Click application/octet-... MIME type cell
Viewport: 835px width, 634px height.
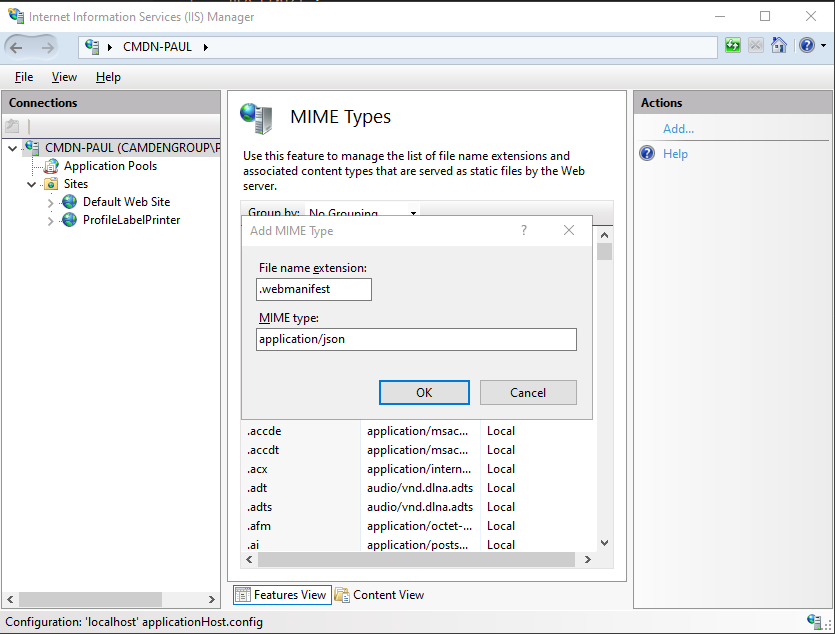(x=419, y=526)
